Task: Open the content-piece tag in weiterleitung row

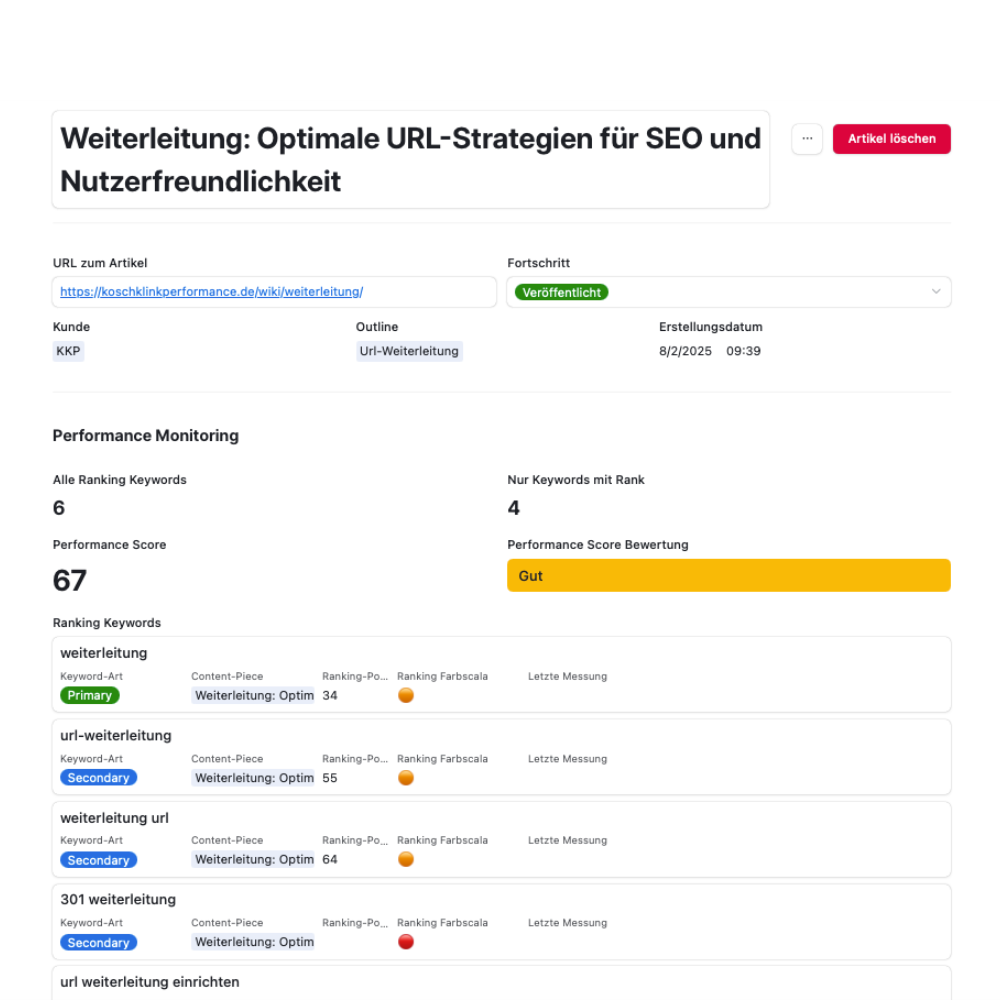Action: pyautogui.click(x=253, y=695)
